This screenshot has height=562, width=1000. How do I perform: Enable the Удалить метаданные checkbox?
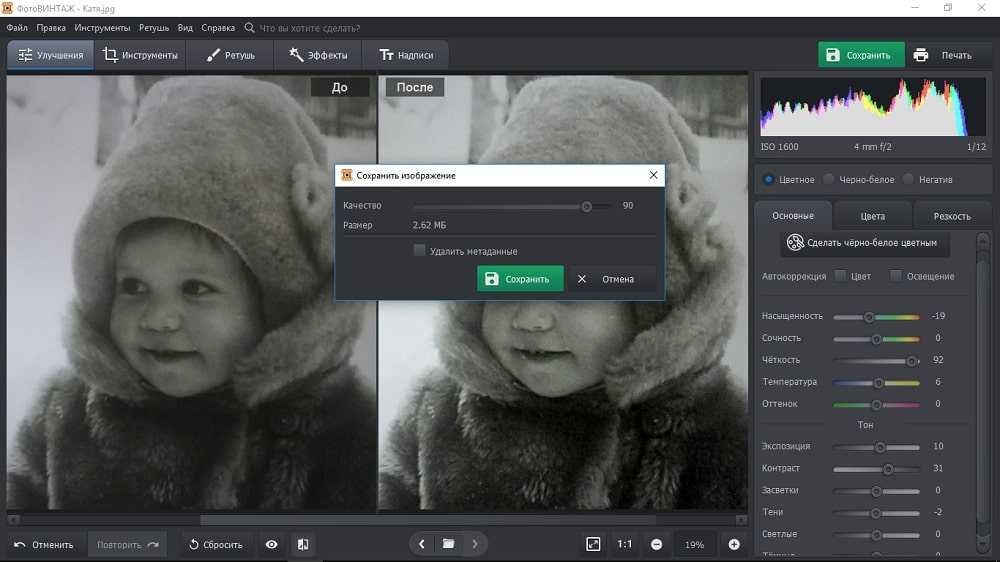click(420, 251)
